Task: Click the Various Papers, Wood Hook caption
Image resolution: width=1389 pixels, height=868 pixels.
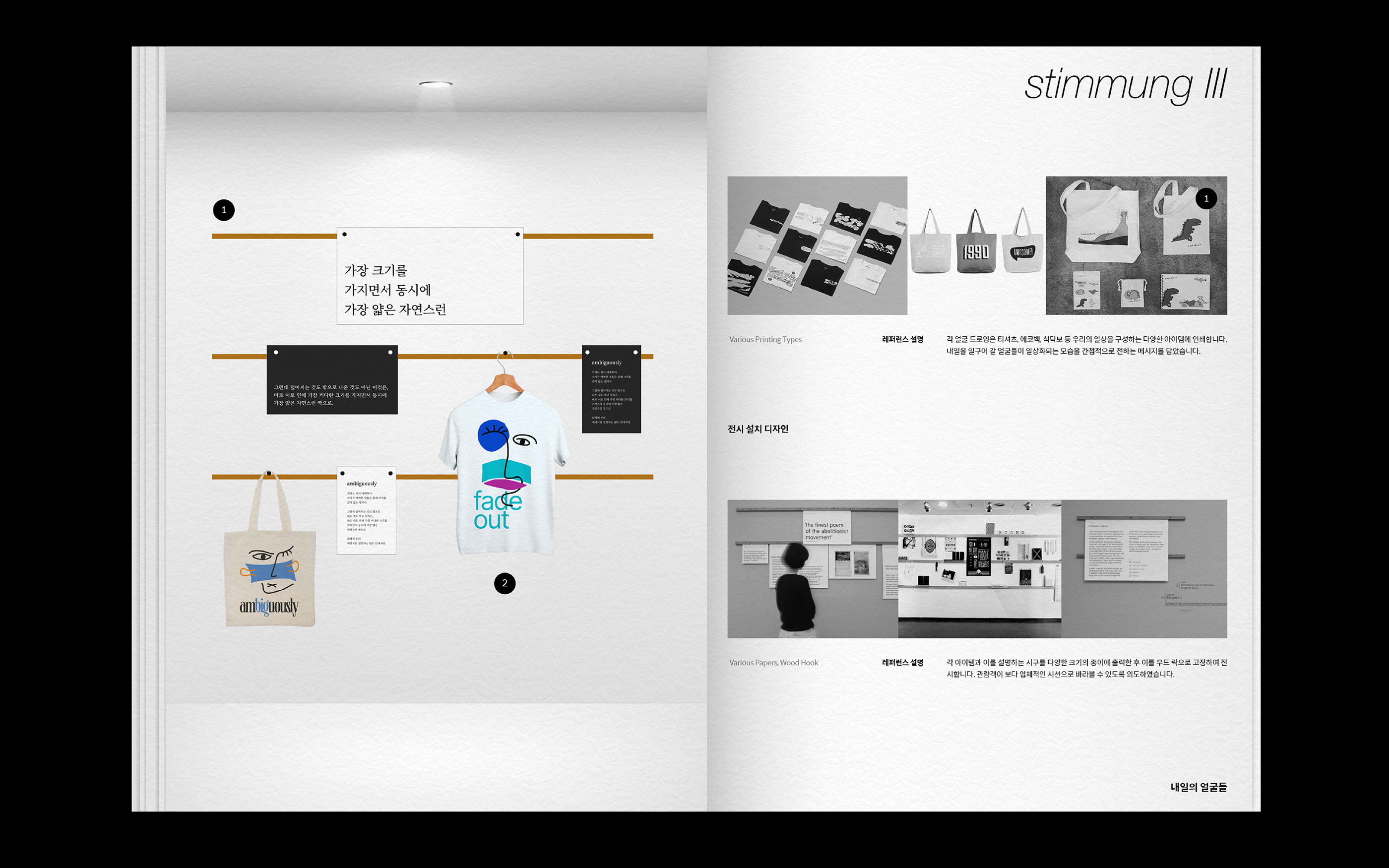Action: [773, 663]
